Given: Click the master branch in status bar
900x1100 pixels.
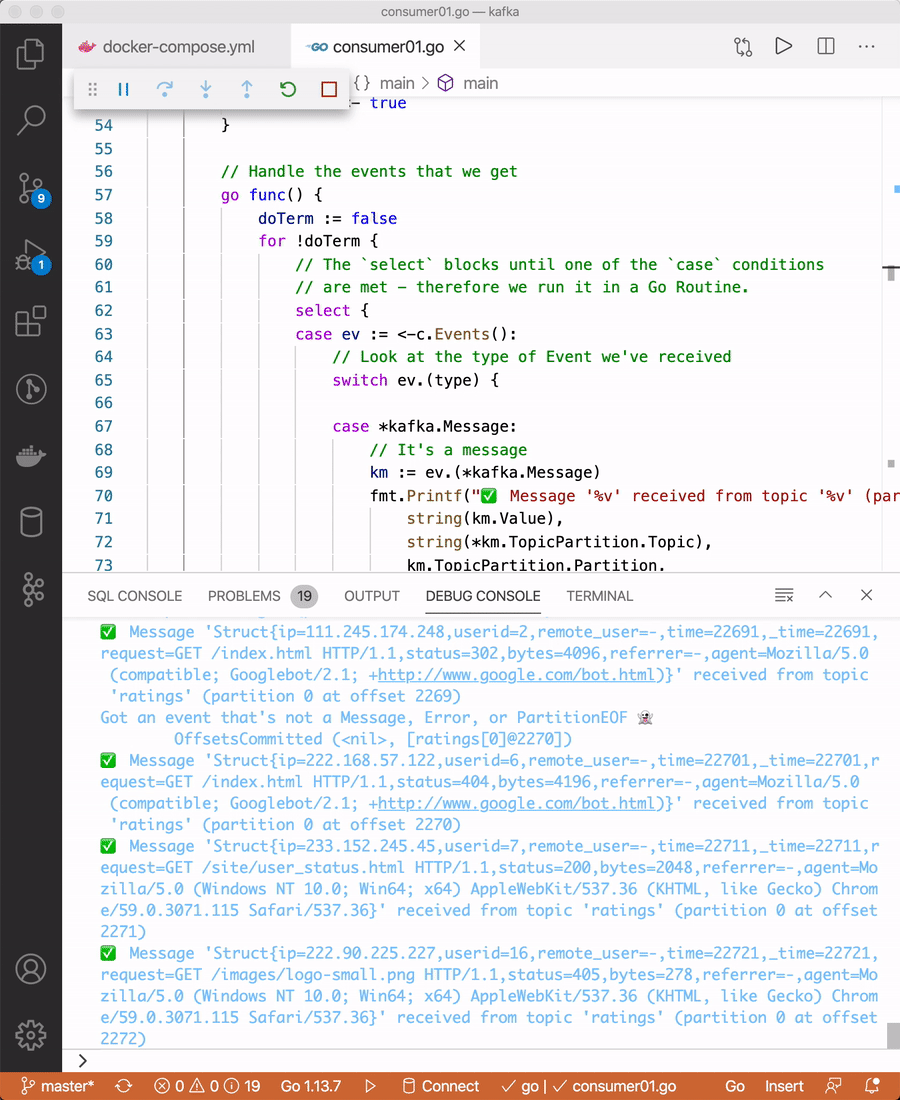Looking at the screenshot, I should pyautogui.click(x=59, y=1086).
